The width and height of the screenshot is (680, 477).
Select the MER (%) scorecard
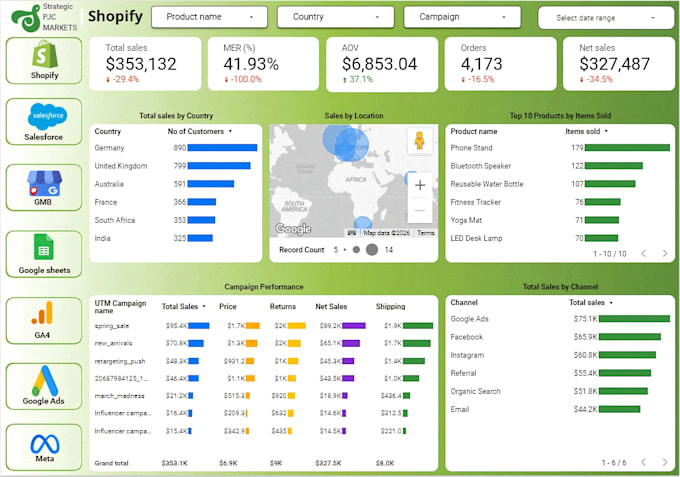point(263,64)
